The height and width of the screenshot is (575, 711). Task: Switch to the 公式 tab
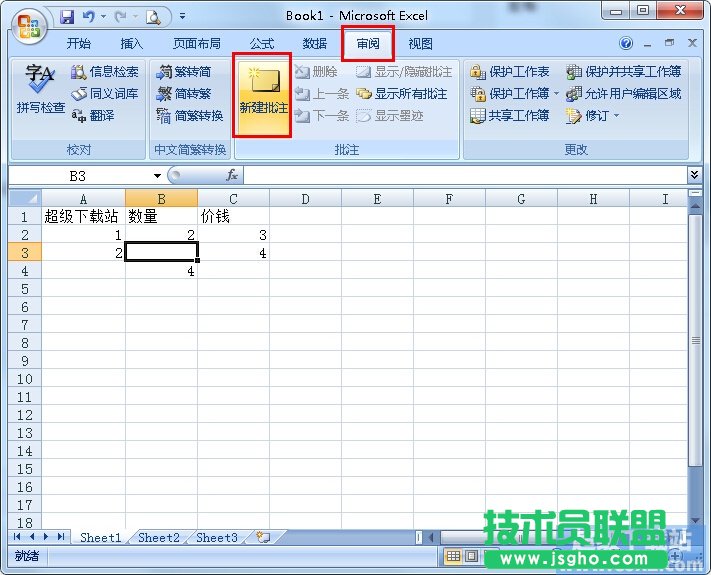pyautogui.click(x=262, y=44)
